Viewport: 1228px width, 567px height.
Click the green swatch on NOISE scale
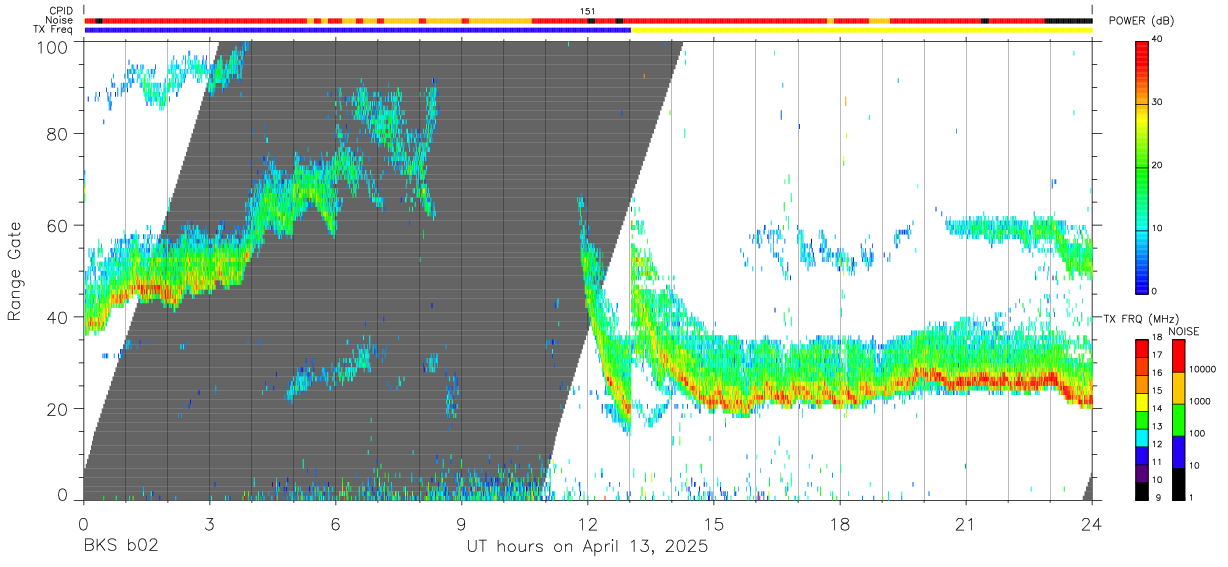pyautogui.click(x=1178, y=419)
